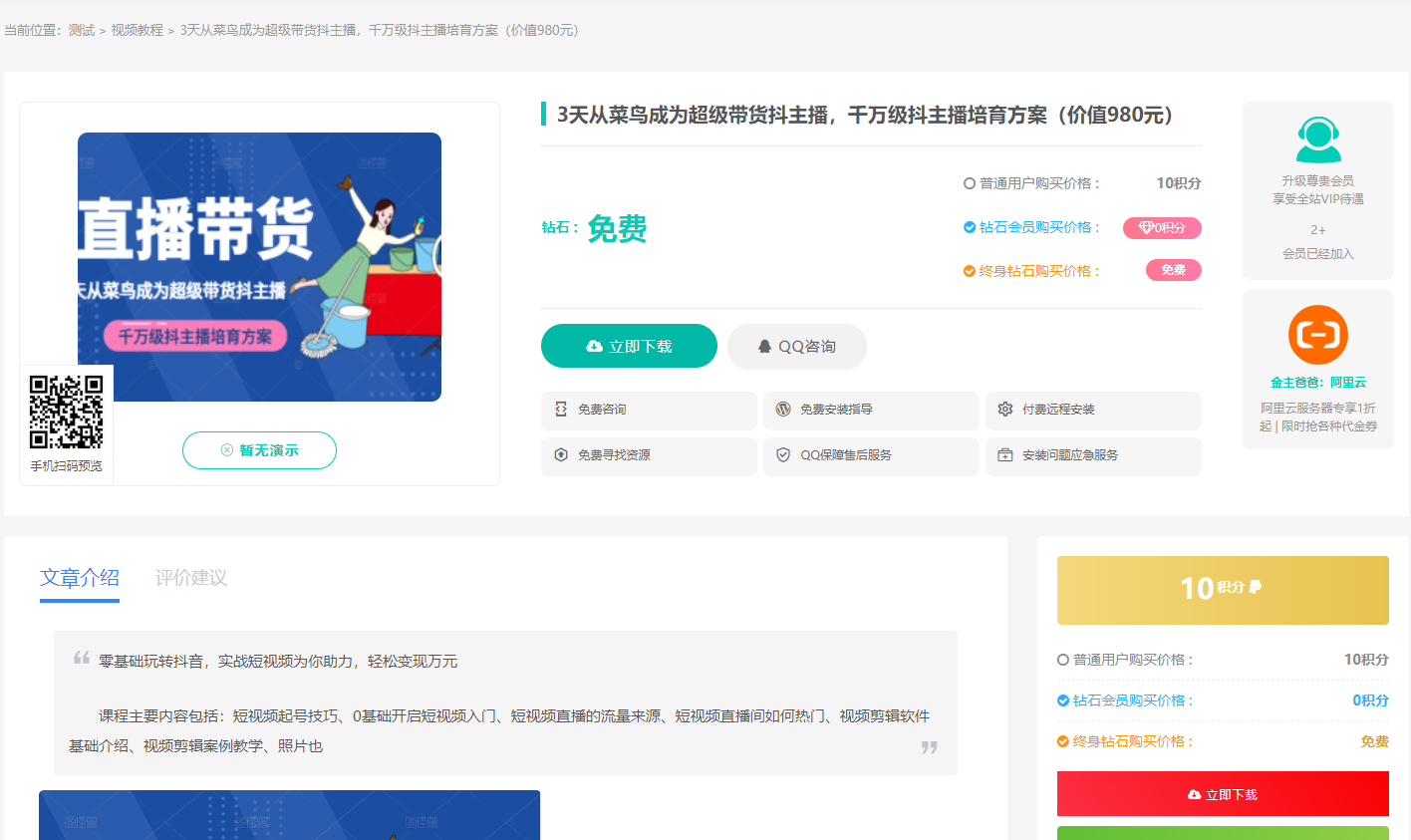This screenshot has width=1411, height=840.
Task: Select 钻石会员购买价格 option in top panel
Action: pos(970,227)
